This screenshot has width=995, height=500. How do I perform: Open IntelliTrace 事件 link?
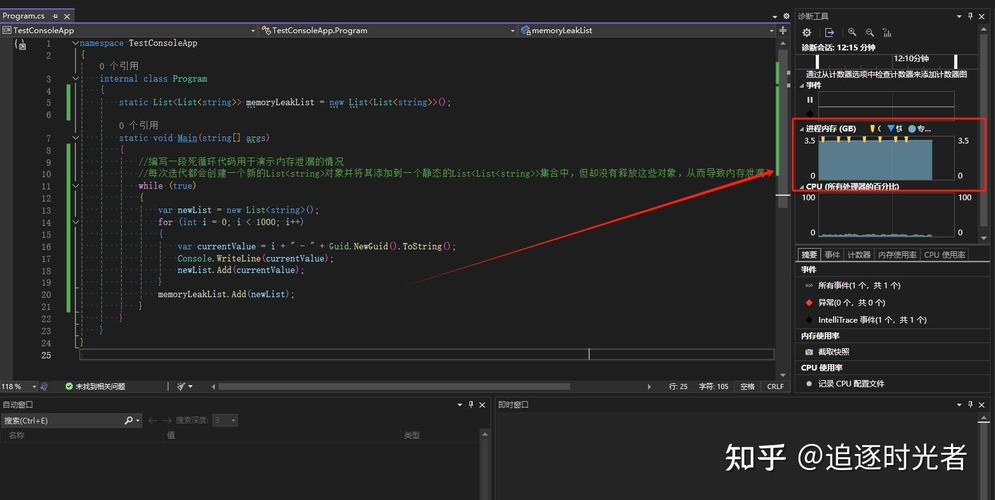(872, 320)
